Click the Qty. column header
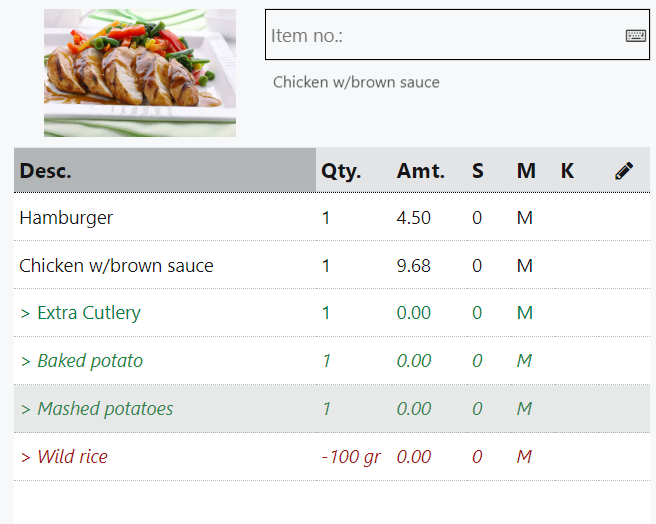Image resolution: width=656 pixels, height=524 pixels. 341,171
